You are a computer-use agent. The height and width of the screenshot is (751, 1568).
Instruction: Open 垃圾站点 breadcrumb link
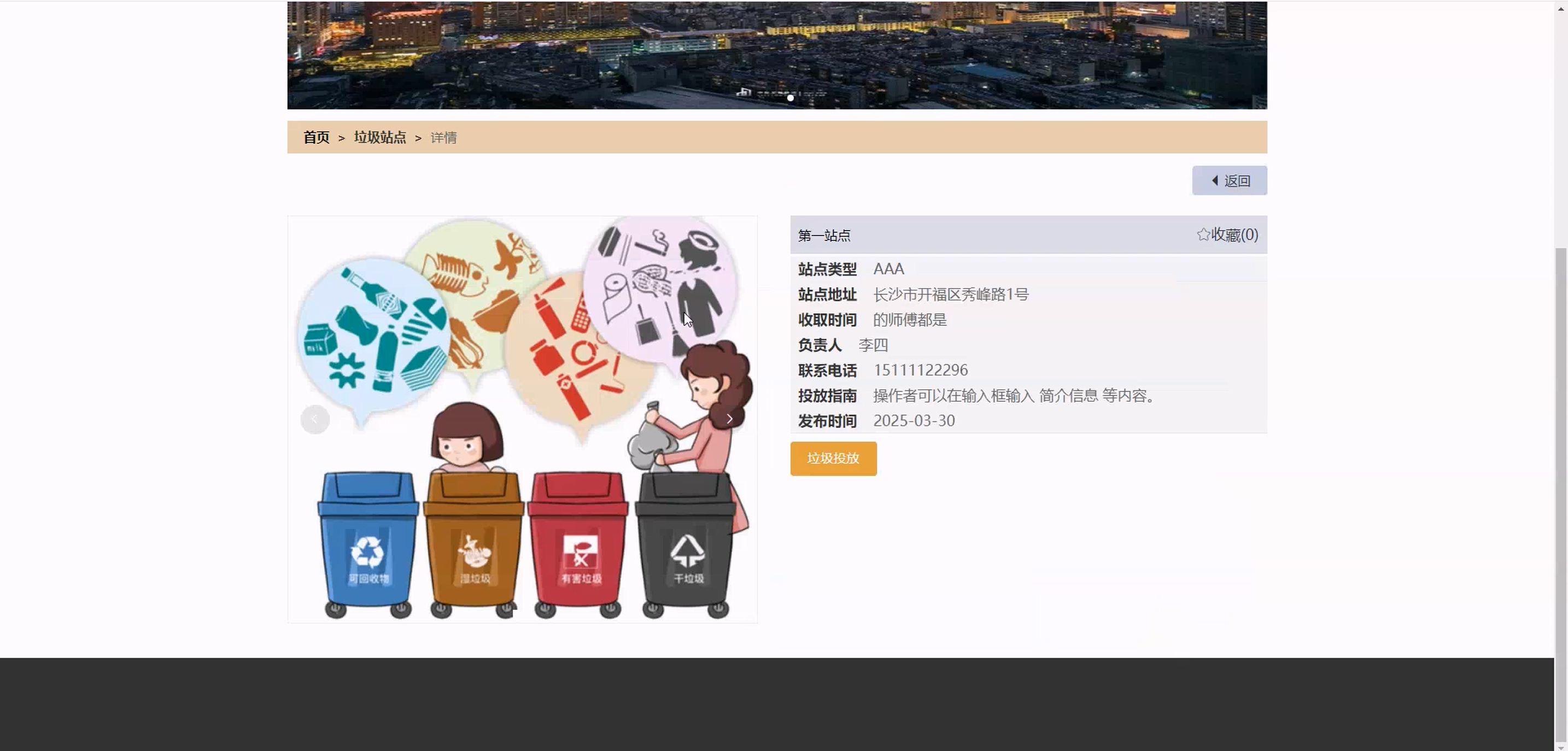pos(380,138)
